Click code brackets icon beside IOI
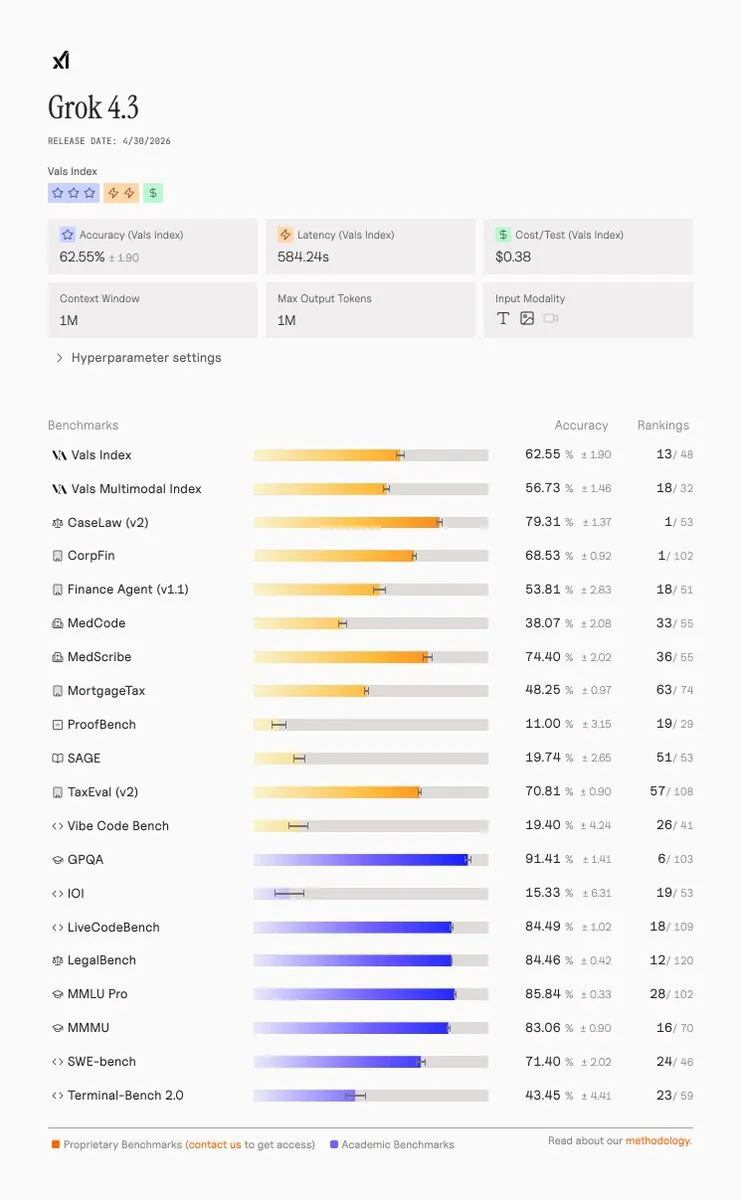The width and height of the screenshot is (741, 1200). pyautogui.click(x=57, y=894)
